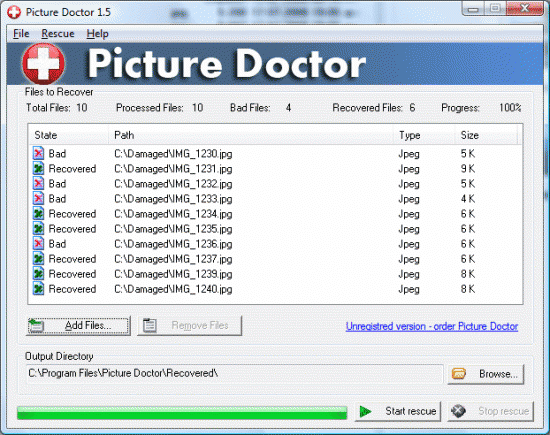Open the Help menu
Screen dimensions: 550x435
[x=98, y=34]
